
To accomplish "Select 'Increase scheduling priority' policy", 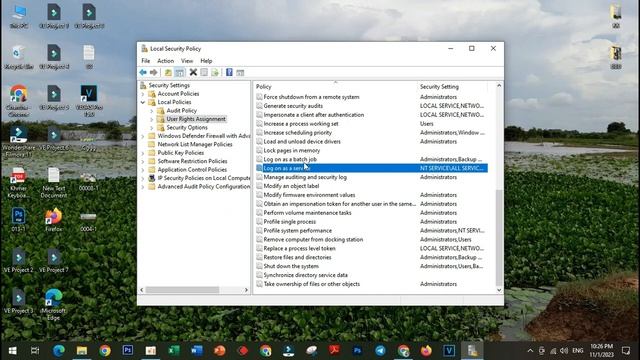I will click(371, 133).
